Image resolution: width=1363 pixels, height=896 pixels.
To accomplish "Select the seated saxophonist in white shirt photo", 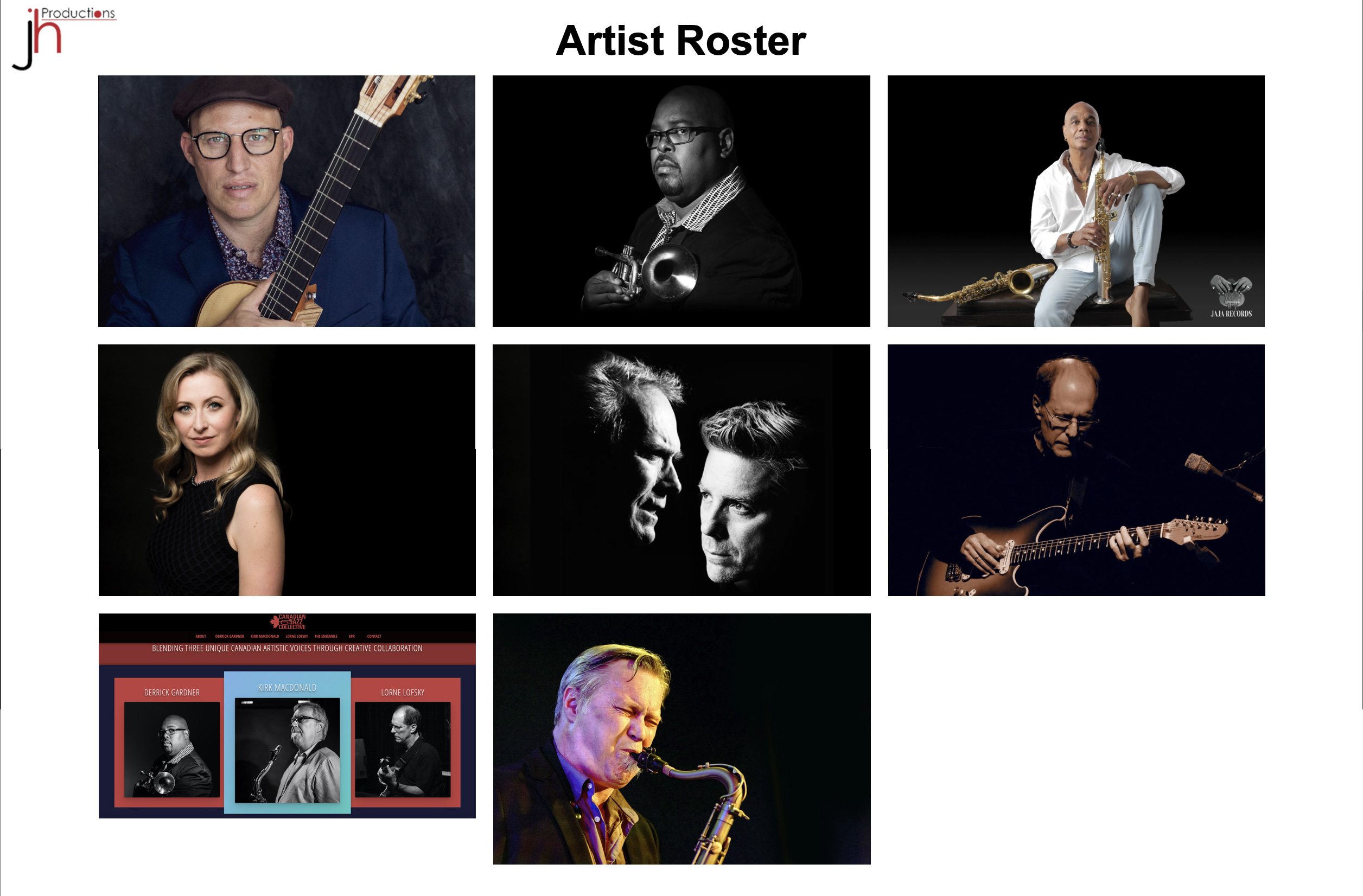I will (x=1075, y=201).
